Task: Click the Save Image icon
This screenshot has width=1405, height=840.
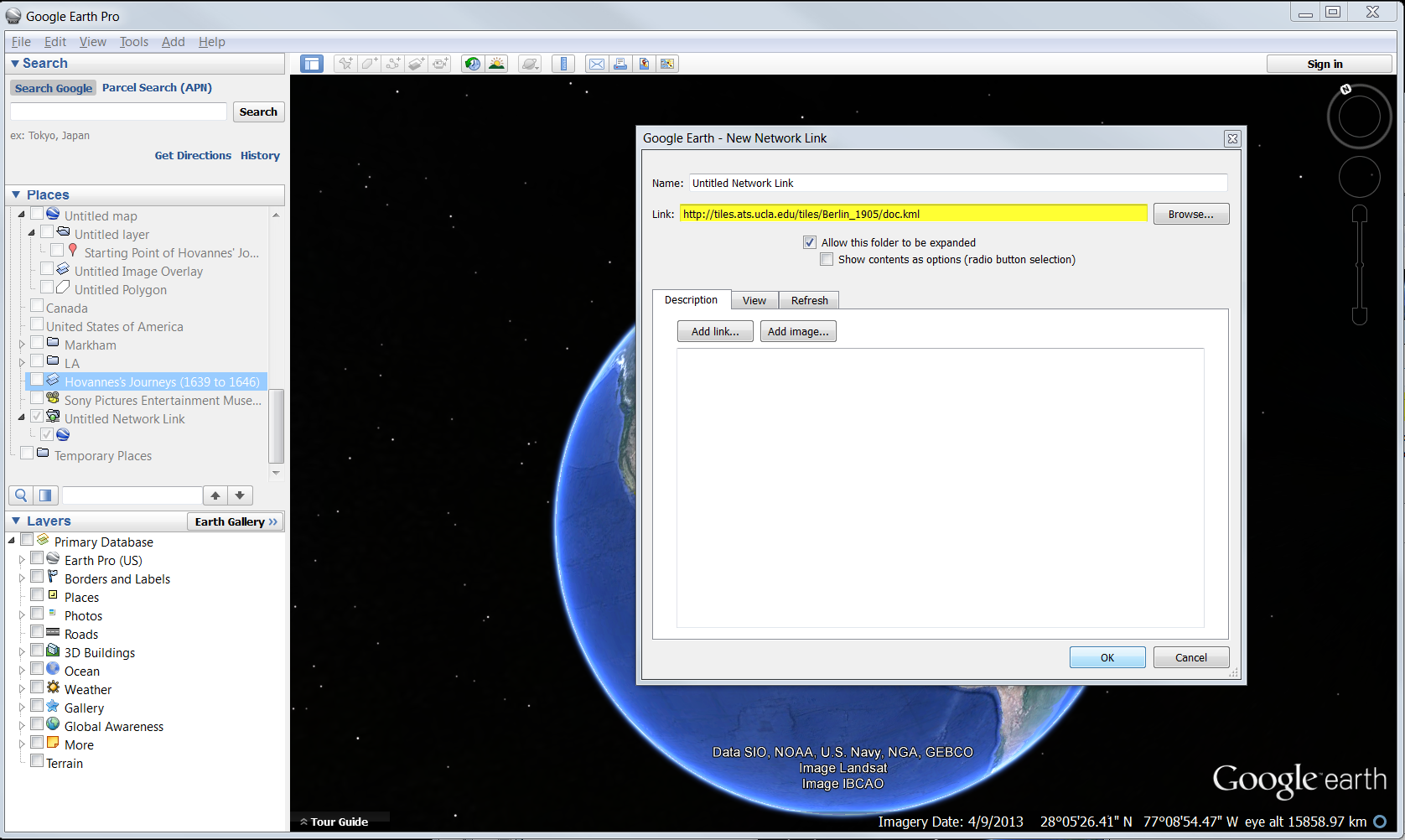Action: [x=667, y=64]
